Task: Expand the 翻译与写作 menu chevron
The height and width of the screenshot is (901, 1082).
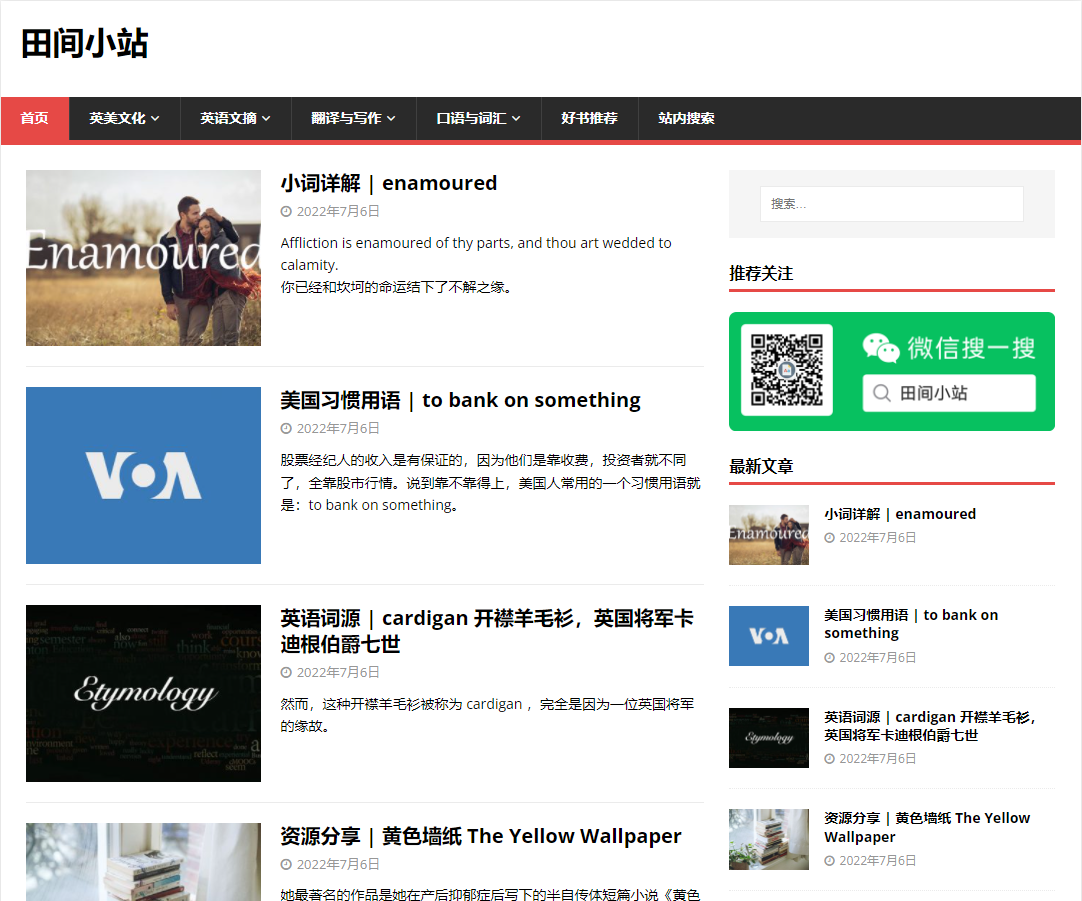Action: (391, 119)
